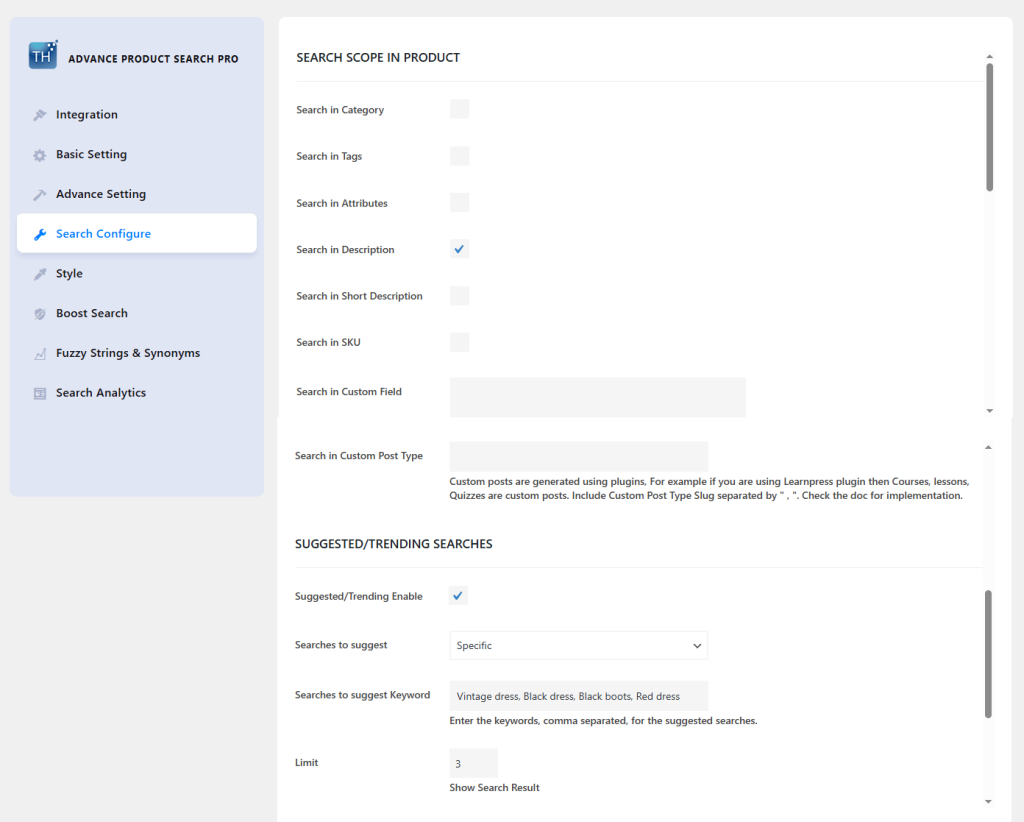1024x822 pixels.
Task: Disable Search in Description
Action: (459, 248)
